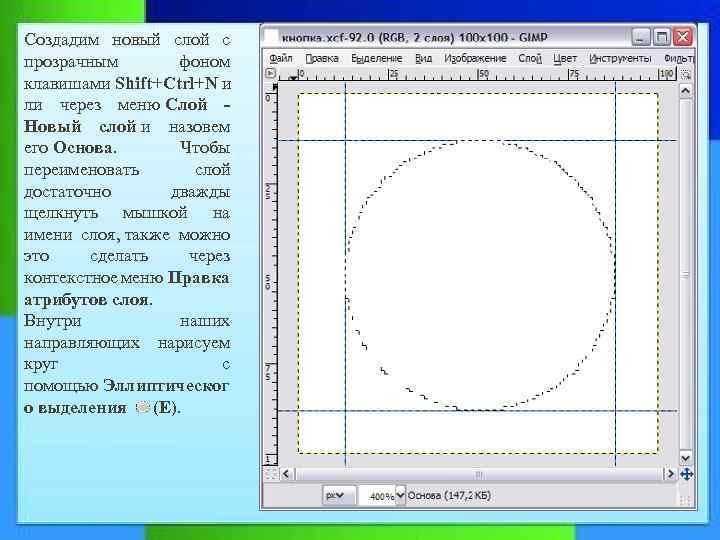The height and width of the screenshot is (540, 720).
Task: Open the navigation preview cross icon
Action: (x=686, y=474)
